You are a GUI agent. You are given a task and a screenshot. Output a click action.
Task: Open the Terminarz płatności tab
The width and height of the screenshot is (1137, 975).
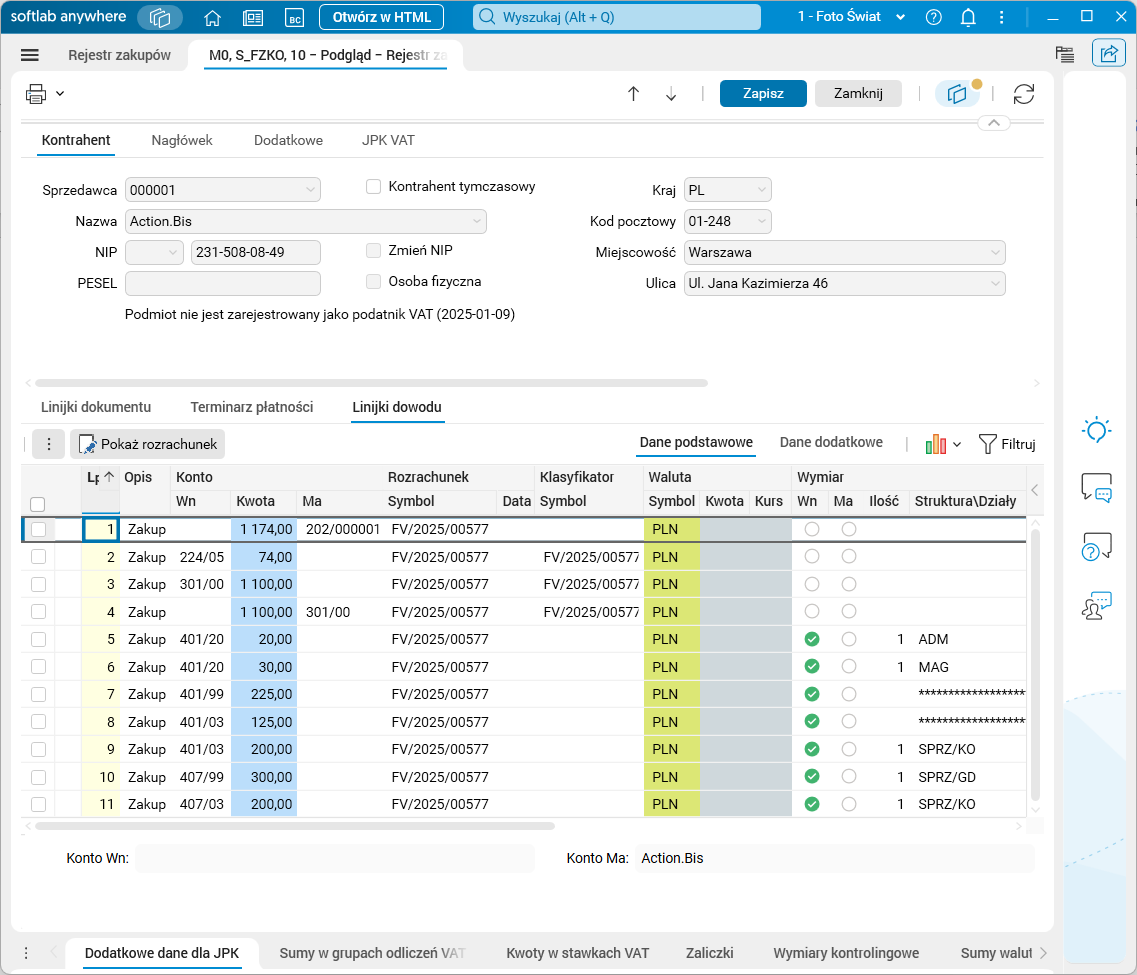(x=251, y=407)
